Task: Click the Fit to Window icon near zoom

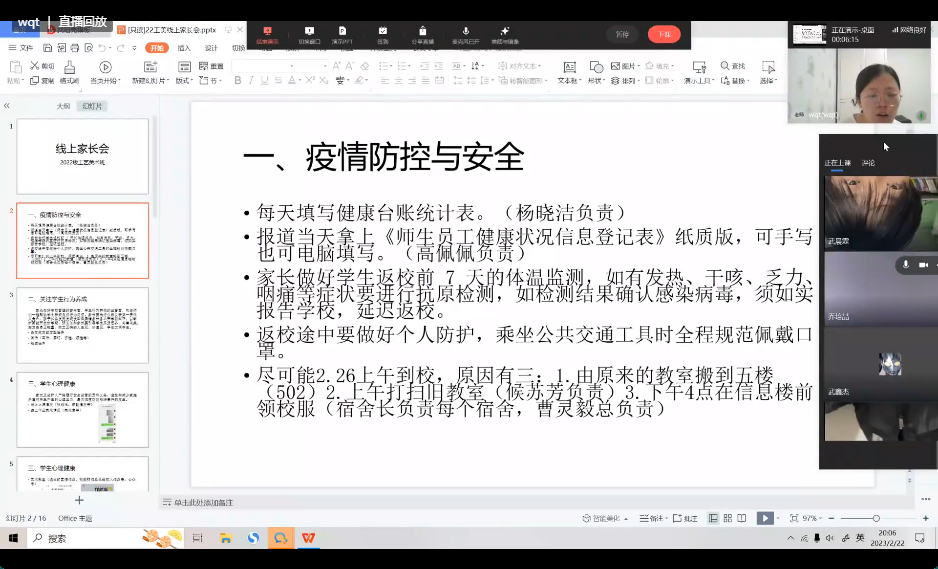Action: 794,518
